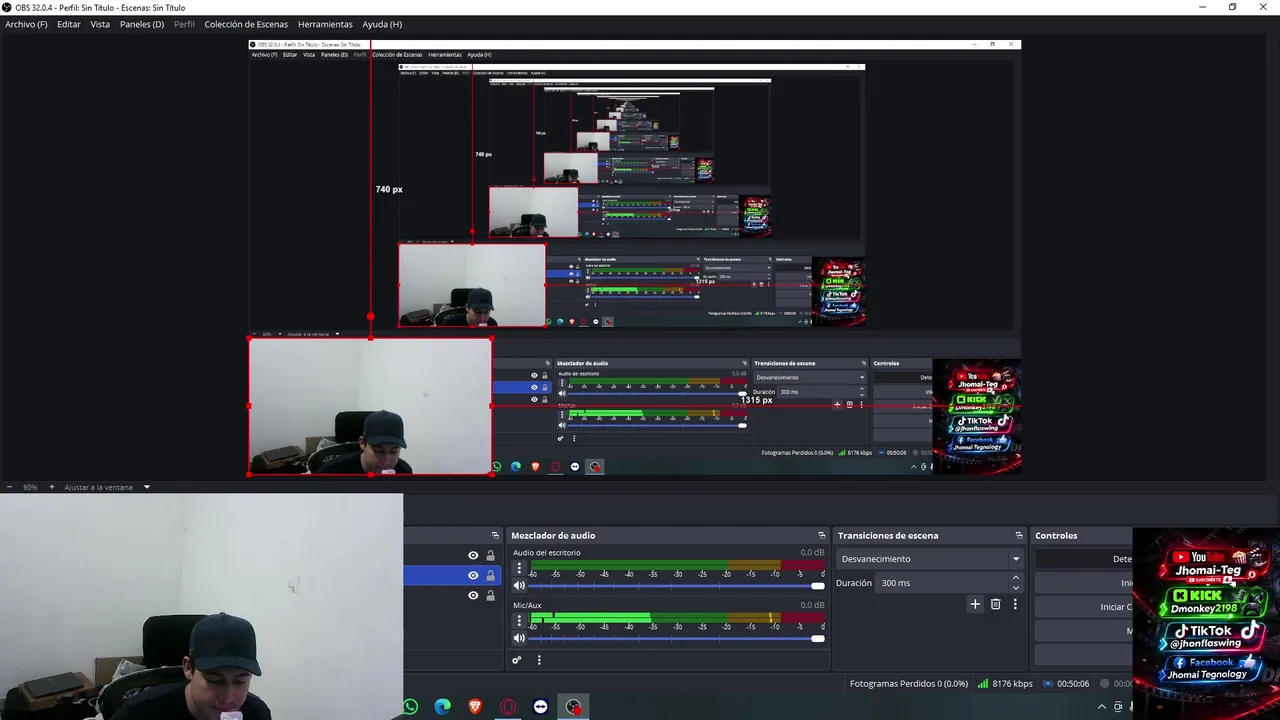Click the Audio del escritorio label

coord(546,553)
